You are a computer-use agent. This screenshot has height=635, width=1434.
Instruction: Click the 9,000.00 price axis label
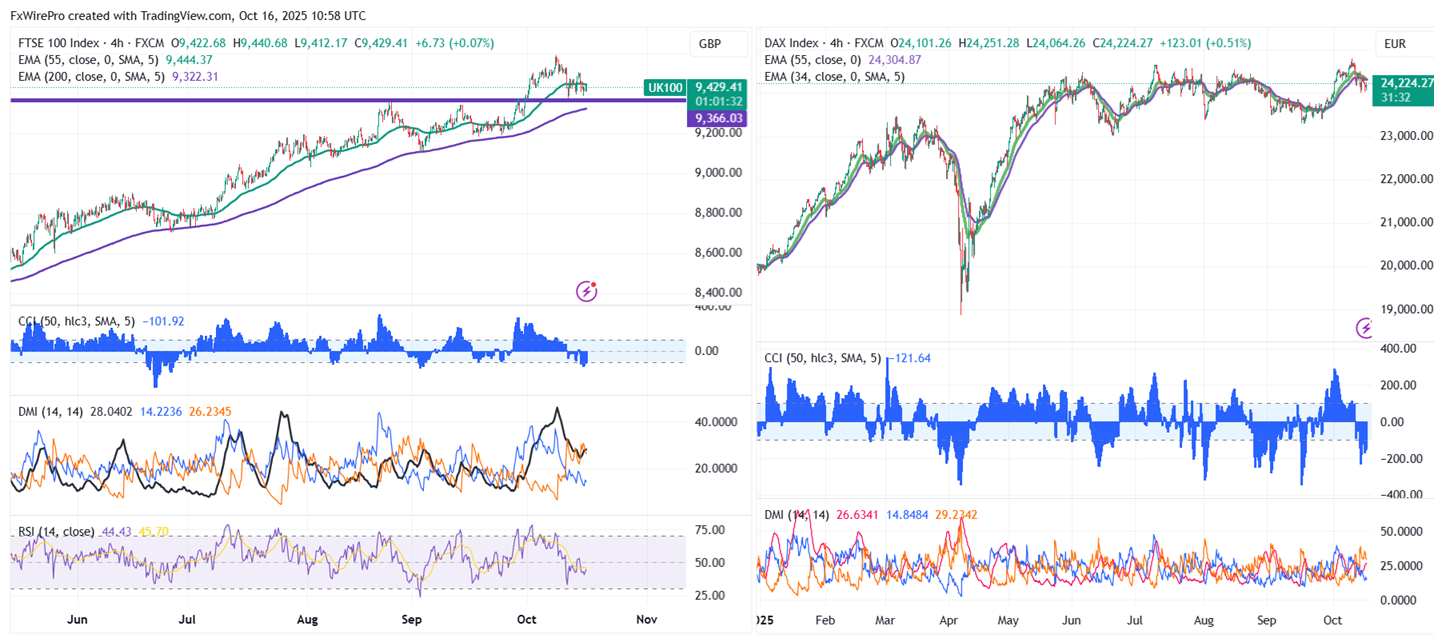coord(720,173)
